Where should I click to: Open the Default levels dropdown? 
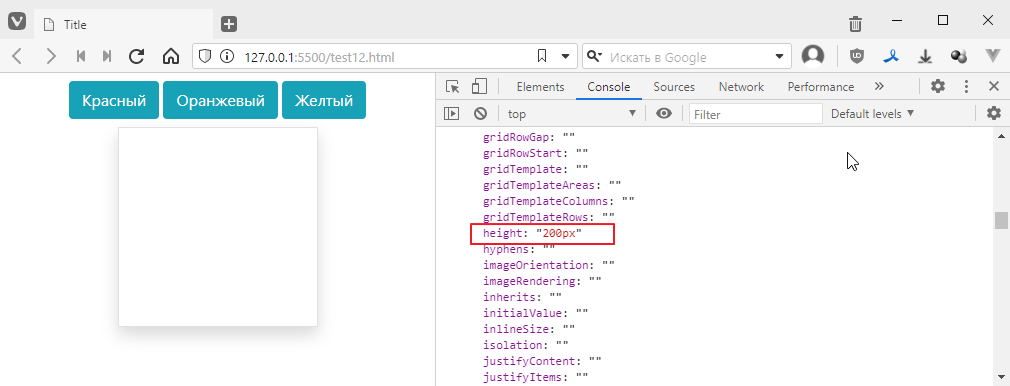(x=873, y=114)
